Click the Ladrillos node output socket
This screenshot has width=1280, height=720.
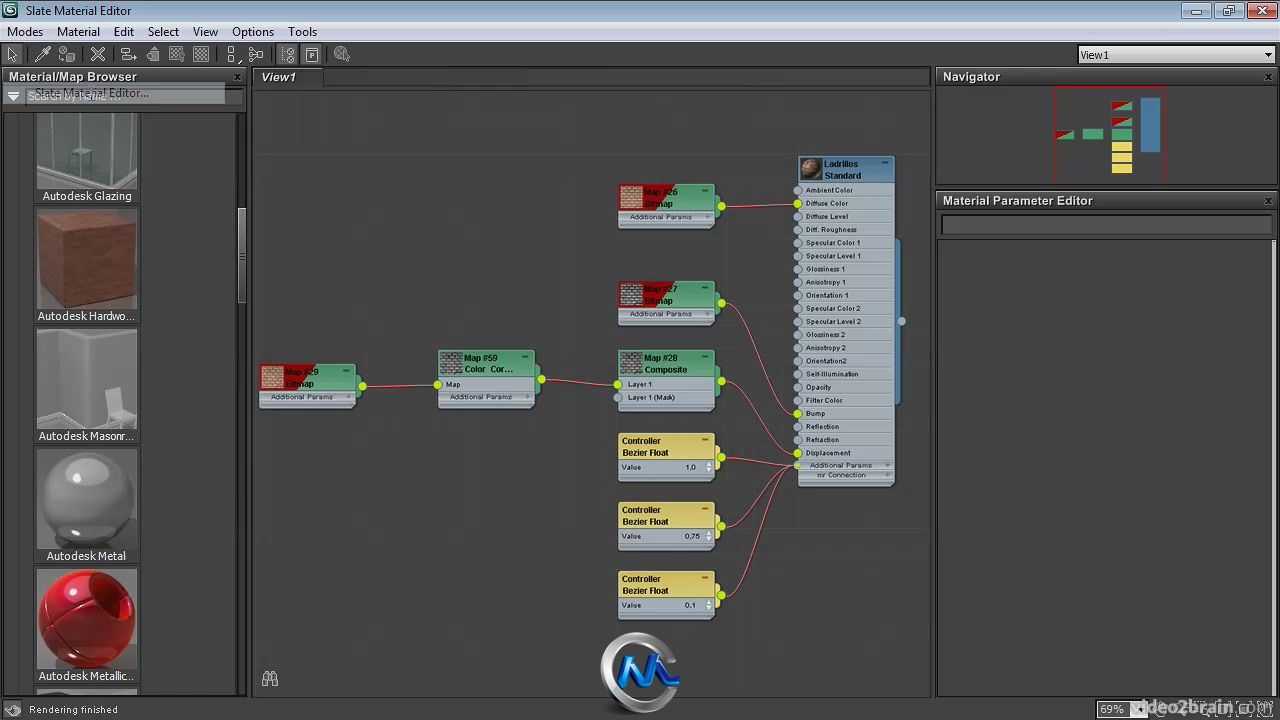tap(901, 321)
